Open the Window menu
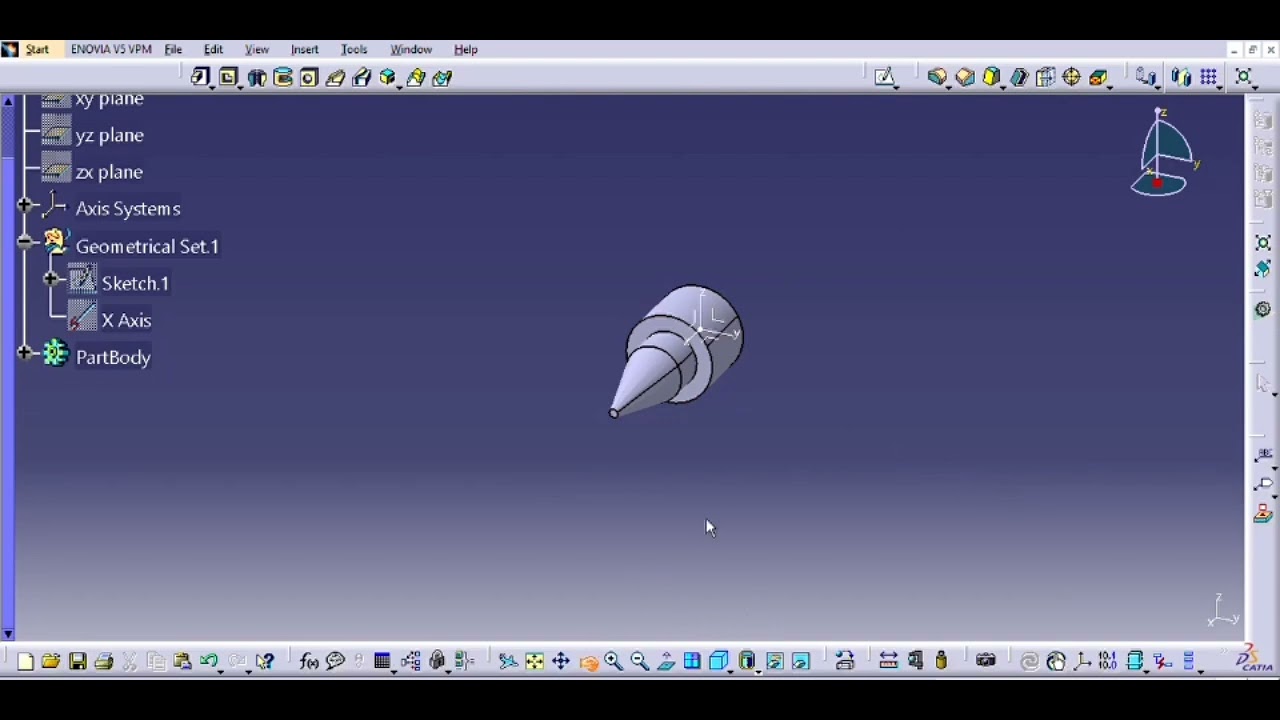 411,49
